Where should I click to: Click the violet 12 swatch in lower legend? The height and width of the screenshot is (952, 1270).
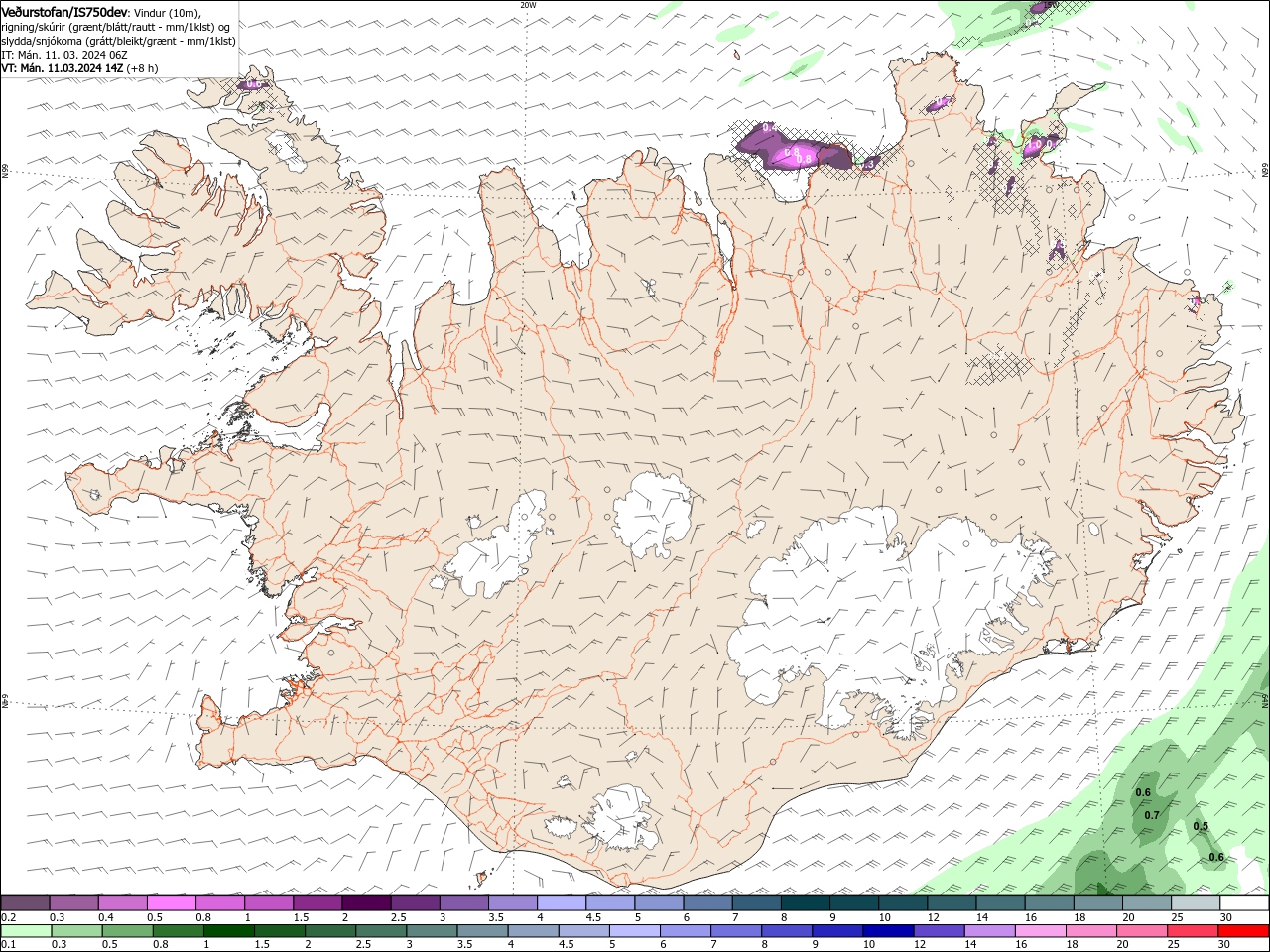[x=939, y=931]
